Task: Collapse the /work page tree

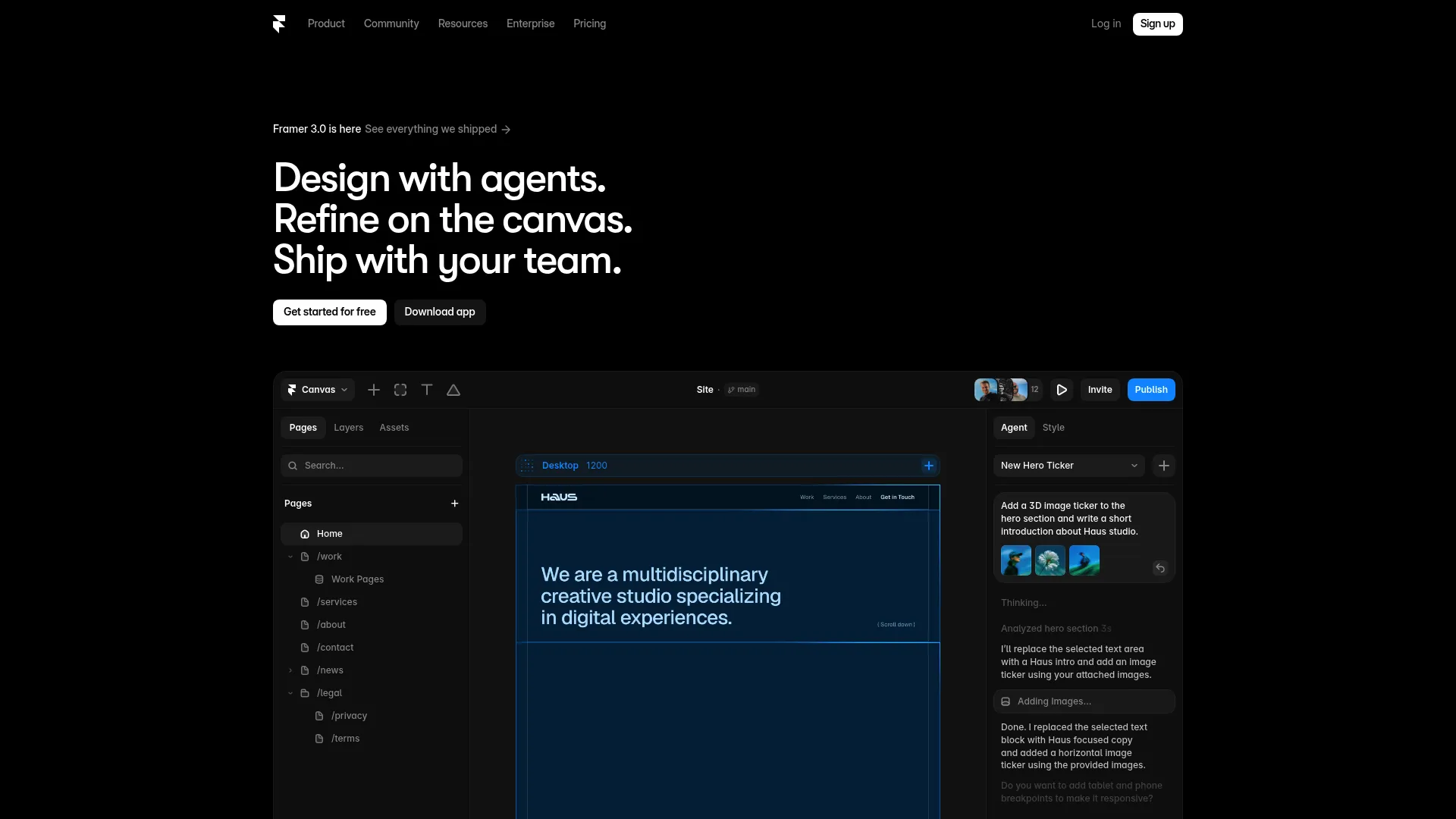Action: pyautogui.click(x=290, y=557)
